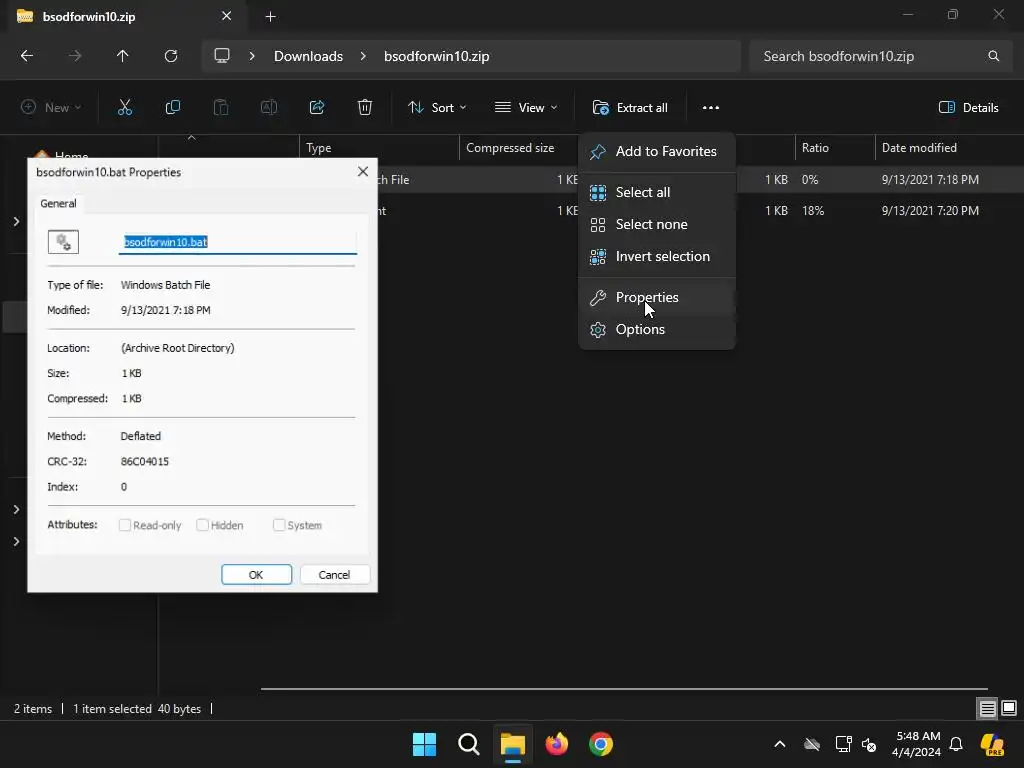
Task: Click OK in Properties dialog
Action: (256, 575)
